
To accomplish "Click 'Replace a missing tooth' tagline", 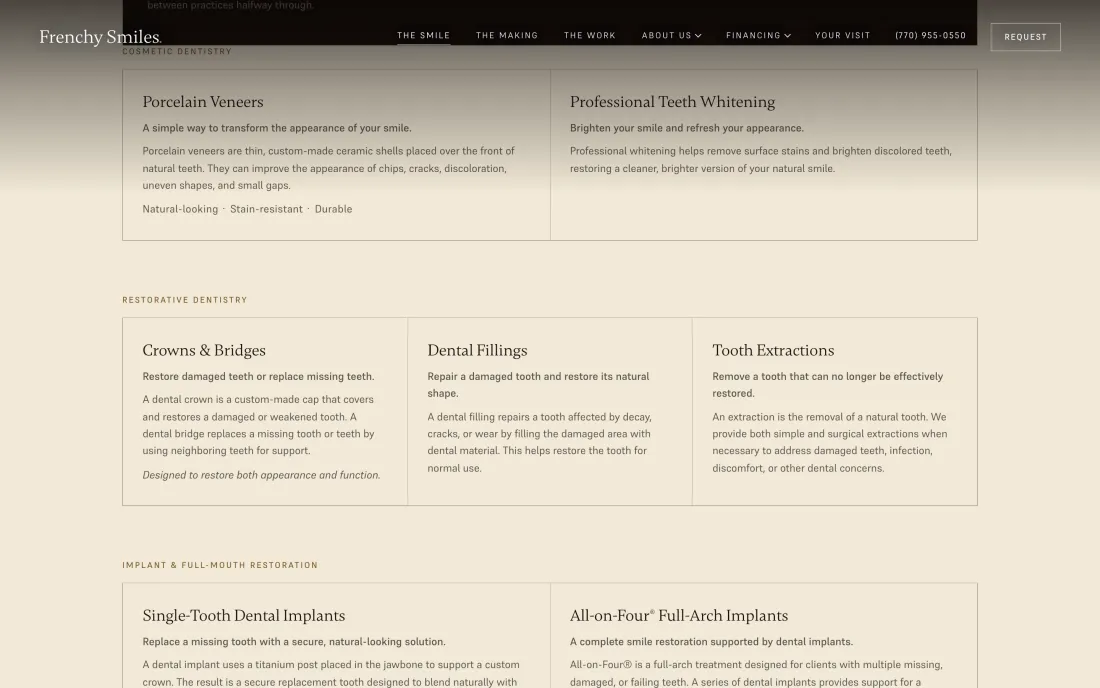I will pyautogui.click(x=294, y=642).
